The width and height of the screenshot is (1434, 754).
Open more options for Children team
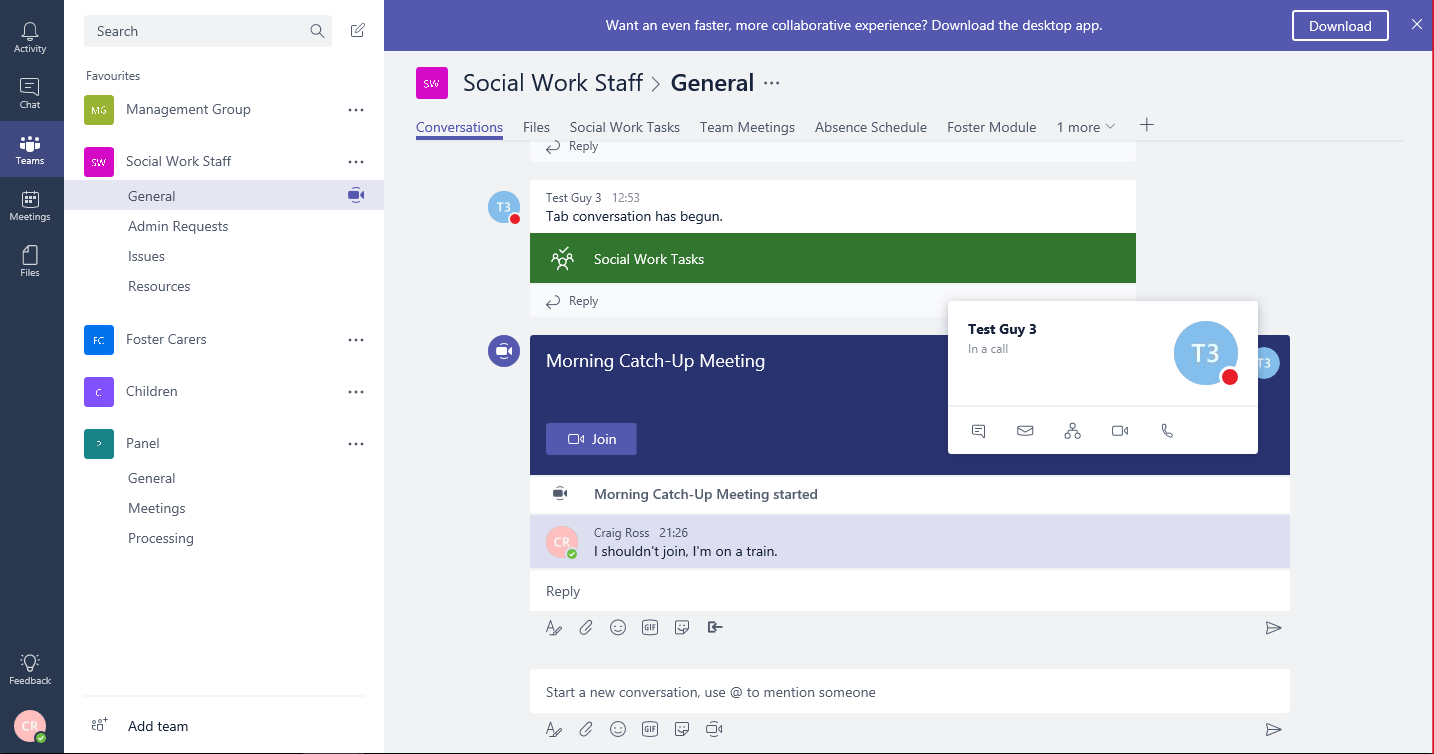click(356, 392)
